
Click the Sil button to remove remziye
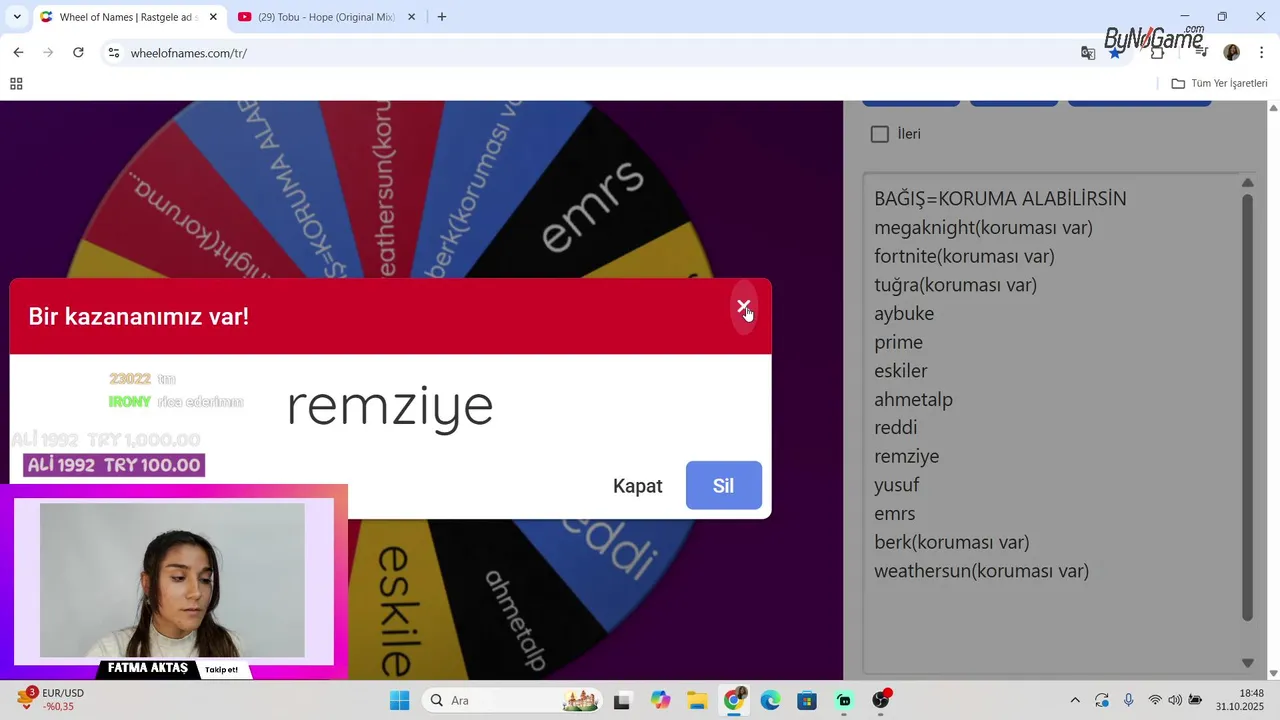[x=723, y=486]
